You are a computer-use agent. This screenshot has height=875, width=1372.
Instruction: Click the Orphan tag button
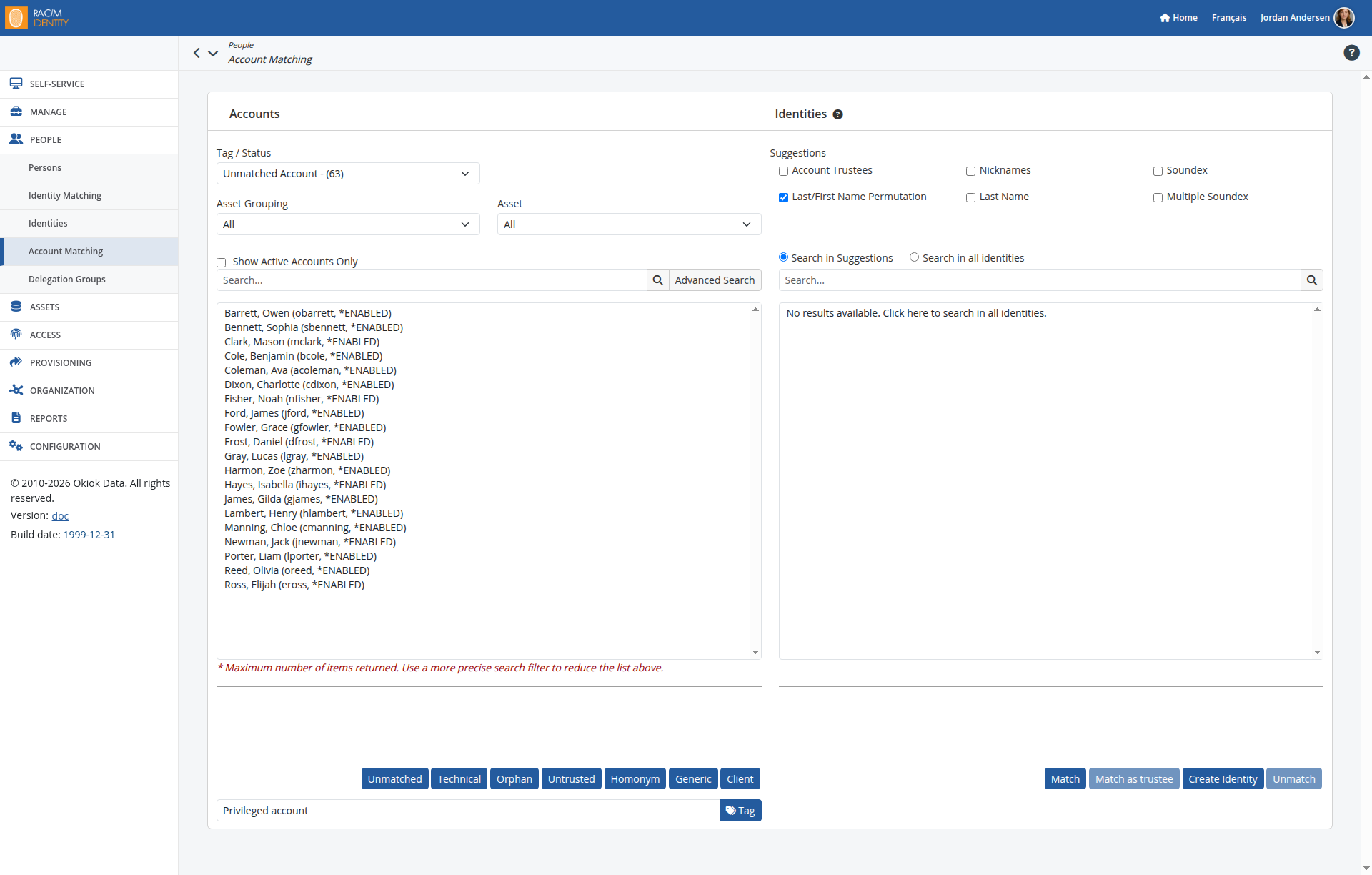pos(514,779)
